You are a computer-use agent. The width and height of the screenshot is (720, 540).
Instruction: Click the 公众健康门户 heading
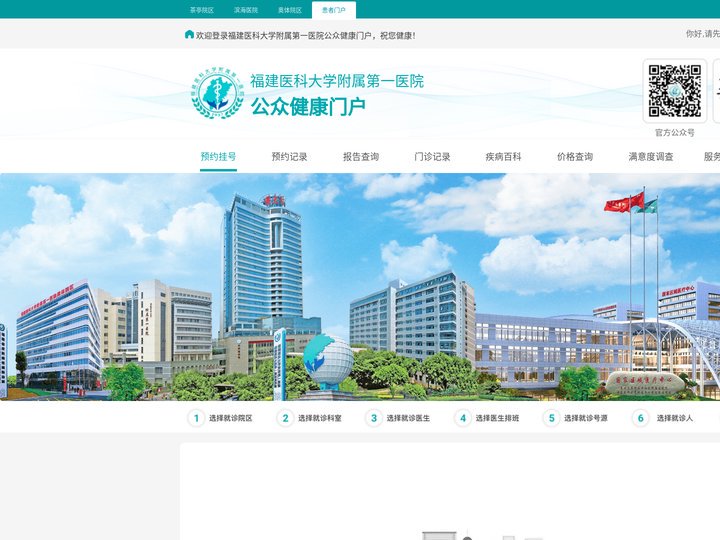[308, 107]
